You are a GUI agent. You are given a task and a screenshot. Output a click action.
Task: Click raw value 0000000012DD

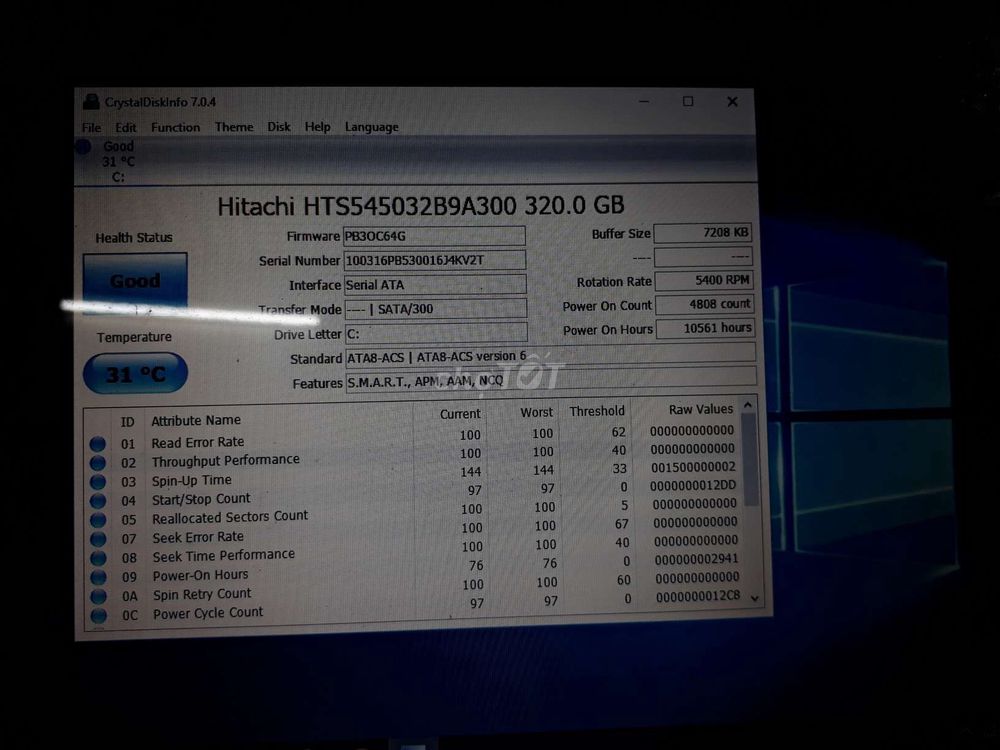(x=693, y=486)
